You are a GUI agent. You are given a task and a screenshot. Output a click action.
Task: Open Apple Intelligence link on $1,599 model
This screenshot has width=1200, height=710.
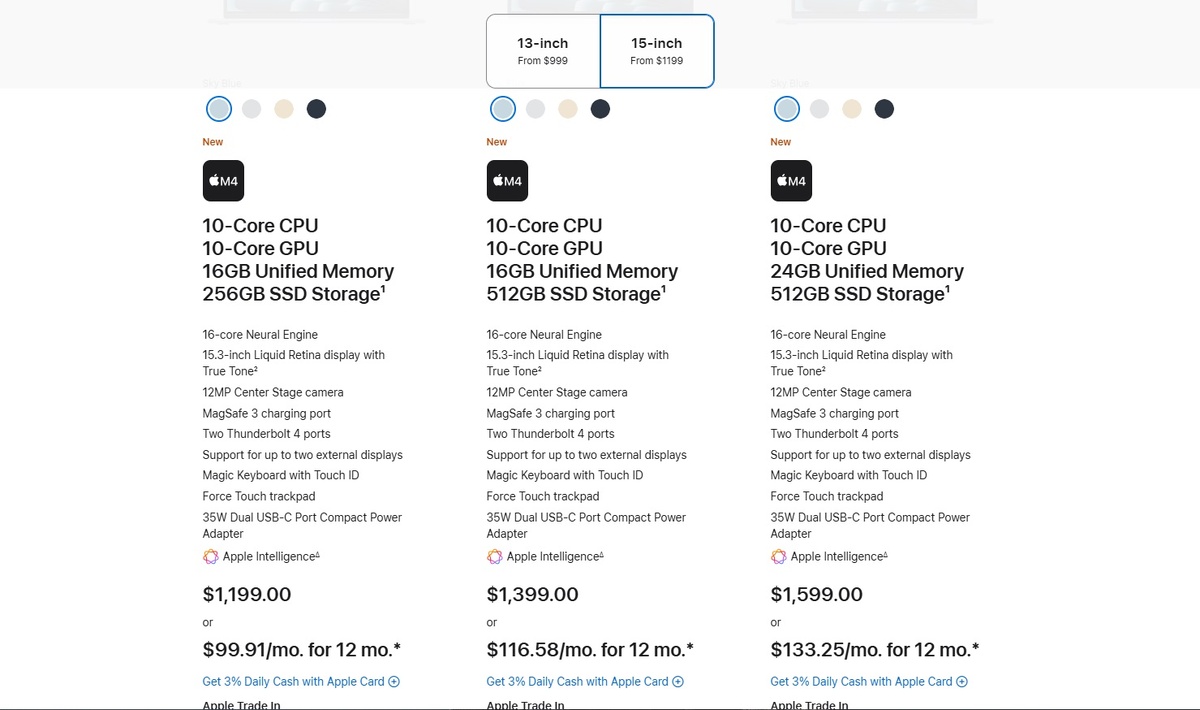[837, 557]
